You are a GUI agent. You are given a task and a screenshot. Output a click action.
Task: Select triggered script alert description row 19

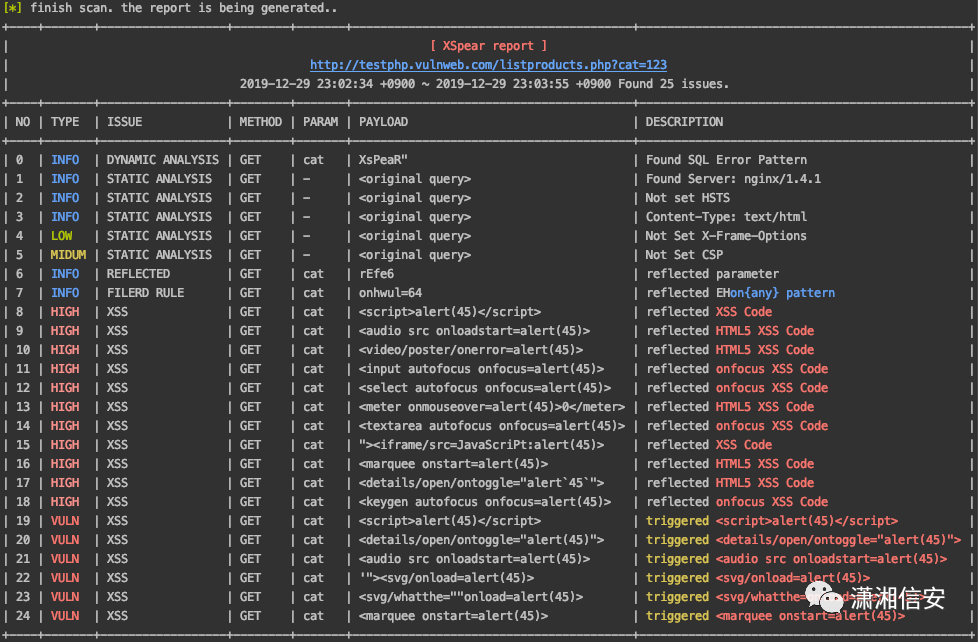click(772, 521)
